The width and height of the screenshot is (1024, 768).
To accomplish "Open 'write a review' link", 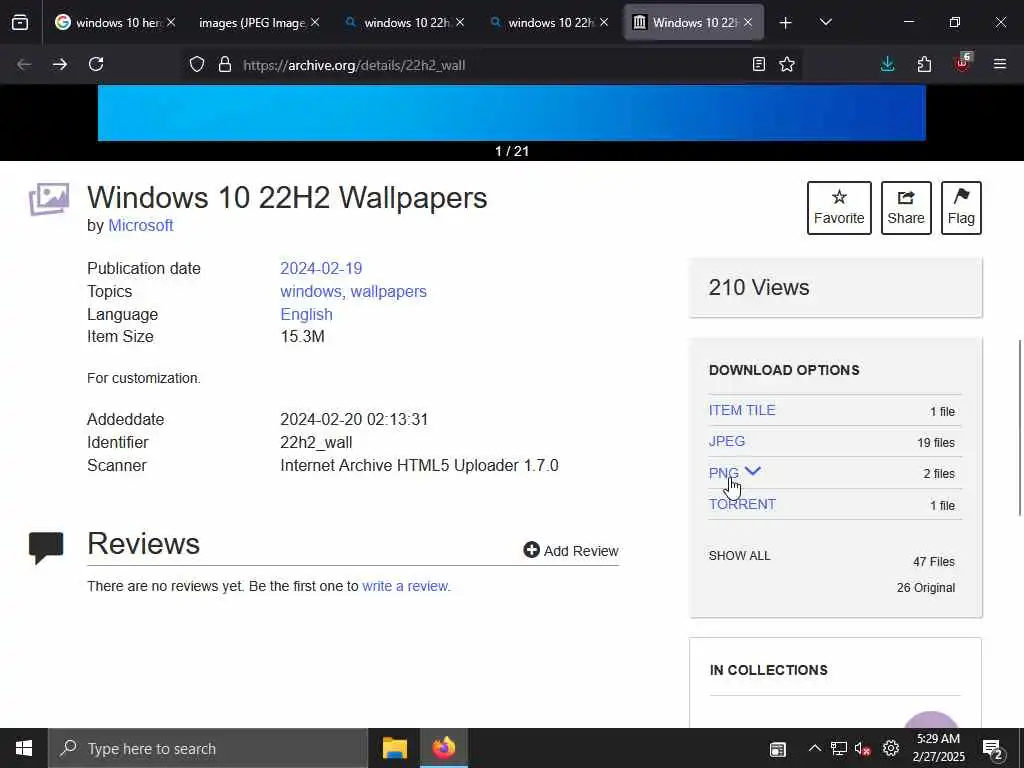I will tap(405, 586).
